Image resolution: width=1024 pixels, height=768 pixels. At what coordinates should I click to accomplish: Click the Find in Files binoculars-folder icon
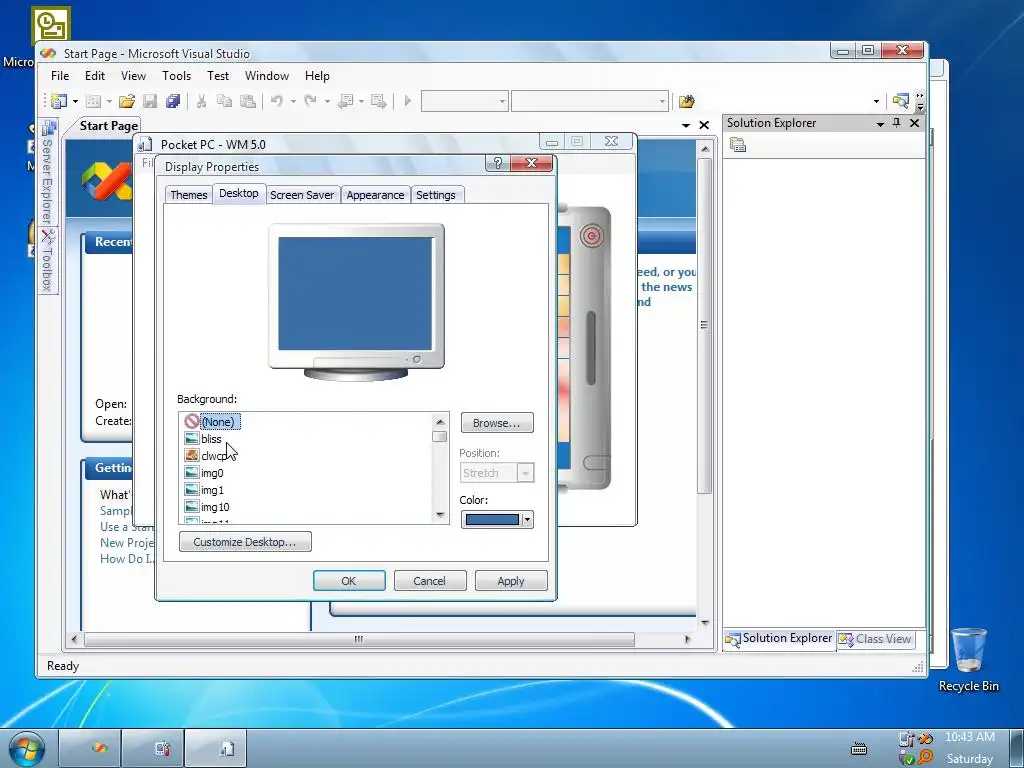point(686,101)
